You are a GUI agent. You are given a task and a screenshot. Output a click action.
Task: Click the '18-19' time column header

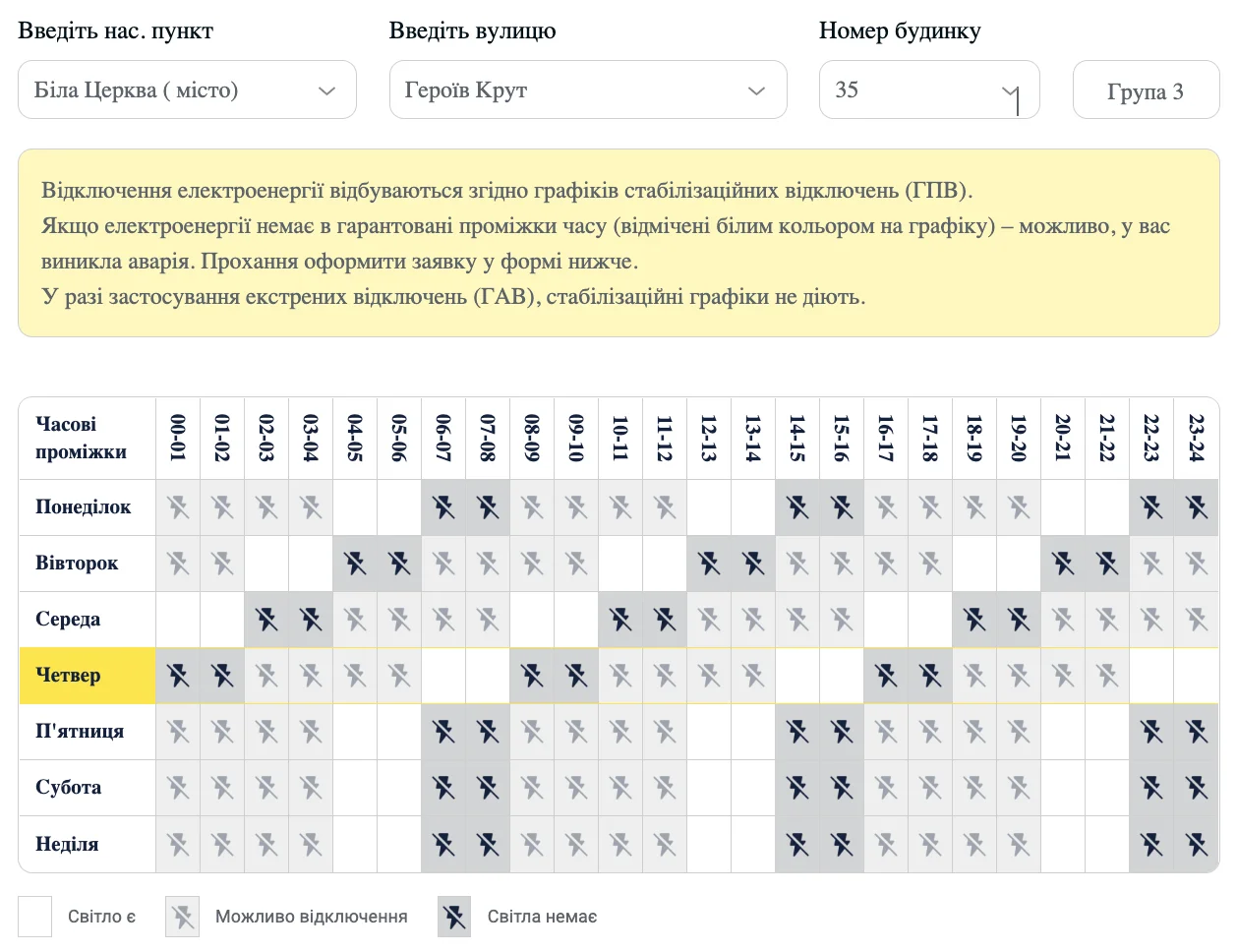pyautogui.click(x=974, y=439)
